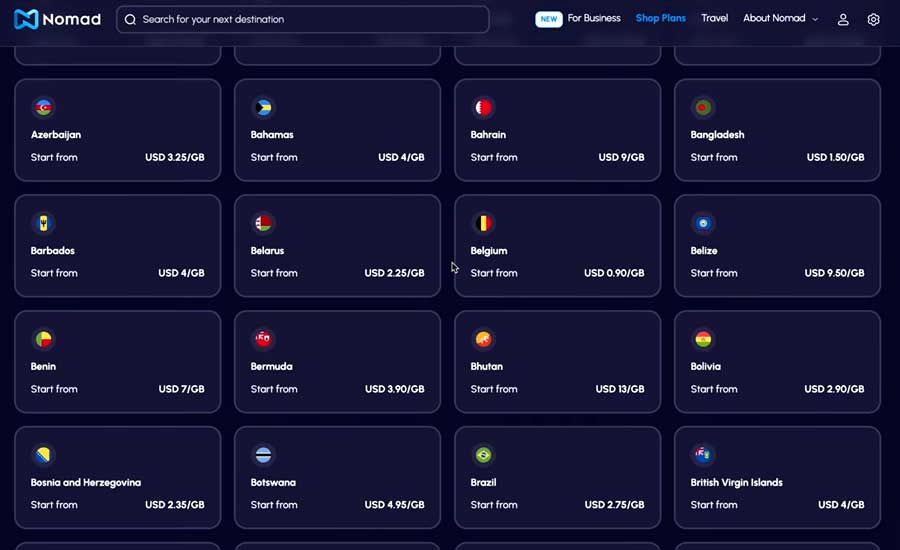Viewport: 900px width, 550px height.
Task: Open the Travel menu item
Action: coord(715,18)
